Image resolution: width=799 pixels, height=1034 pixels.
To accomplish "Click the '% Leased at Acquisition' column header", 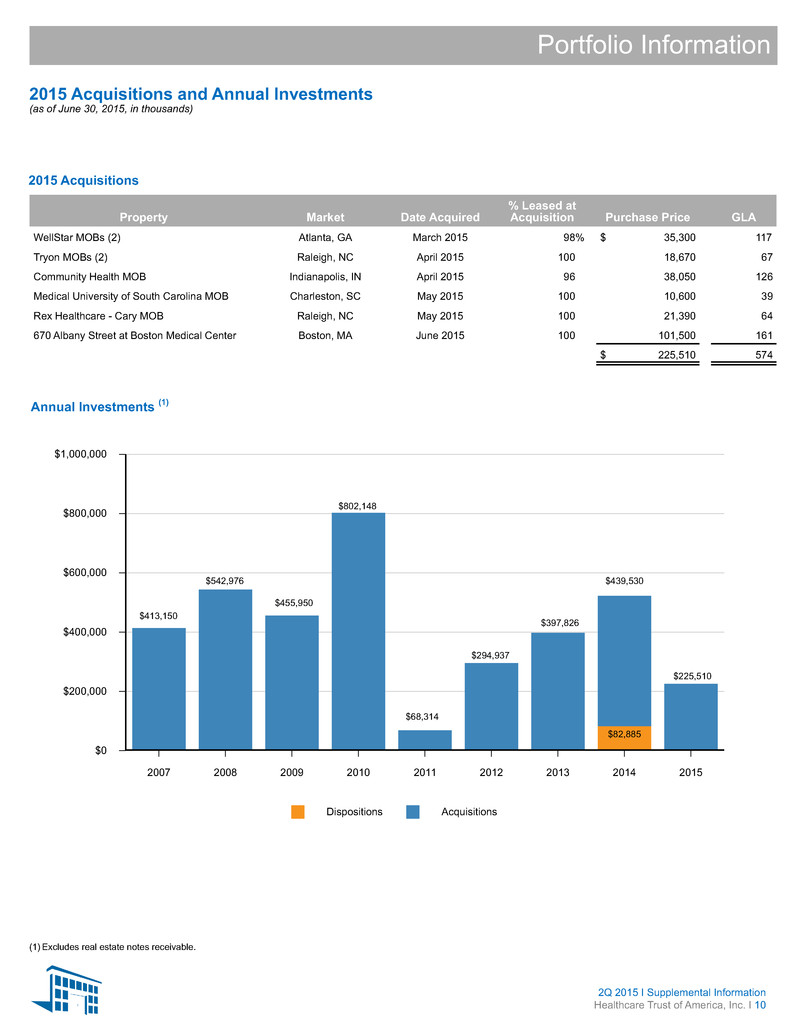I will (542, 211).
